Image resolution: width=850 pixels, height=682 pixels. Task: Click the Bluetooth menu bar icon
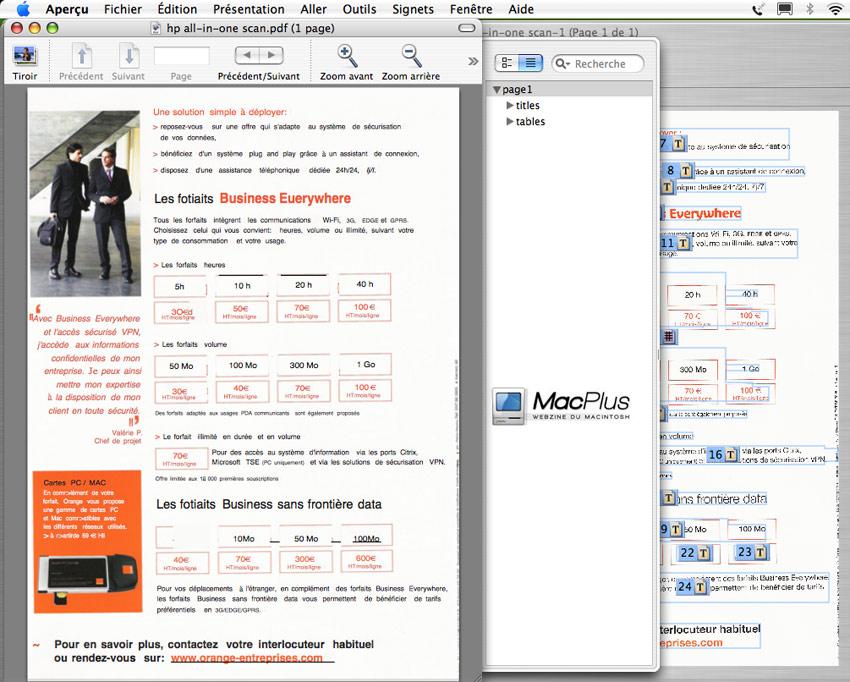[x=810, y=9]
